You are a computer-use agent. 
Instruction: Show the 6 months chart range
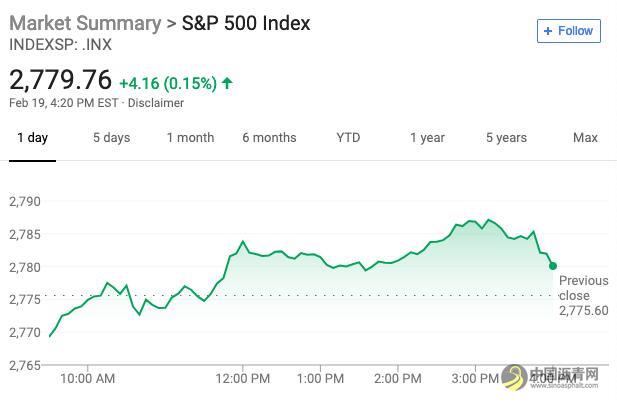pyautogui.click(x=269, y=138)
